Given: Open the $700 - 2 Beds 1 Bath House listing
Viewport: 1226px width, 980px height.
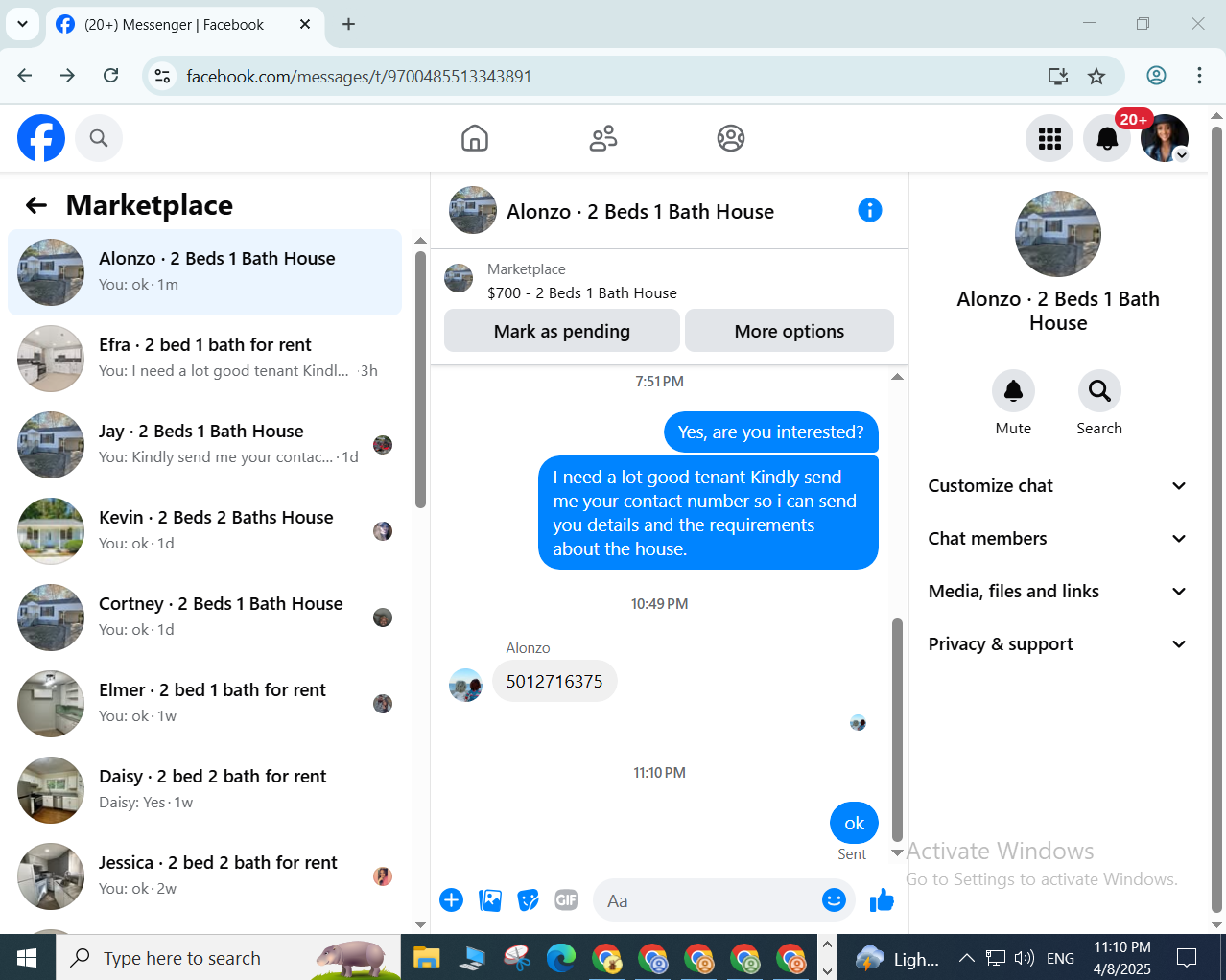Looking at the screenshot, I should 581,293.
